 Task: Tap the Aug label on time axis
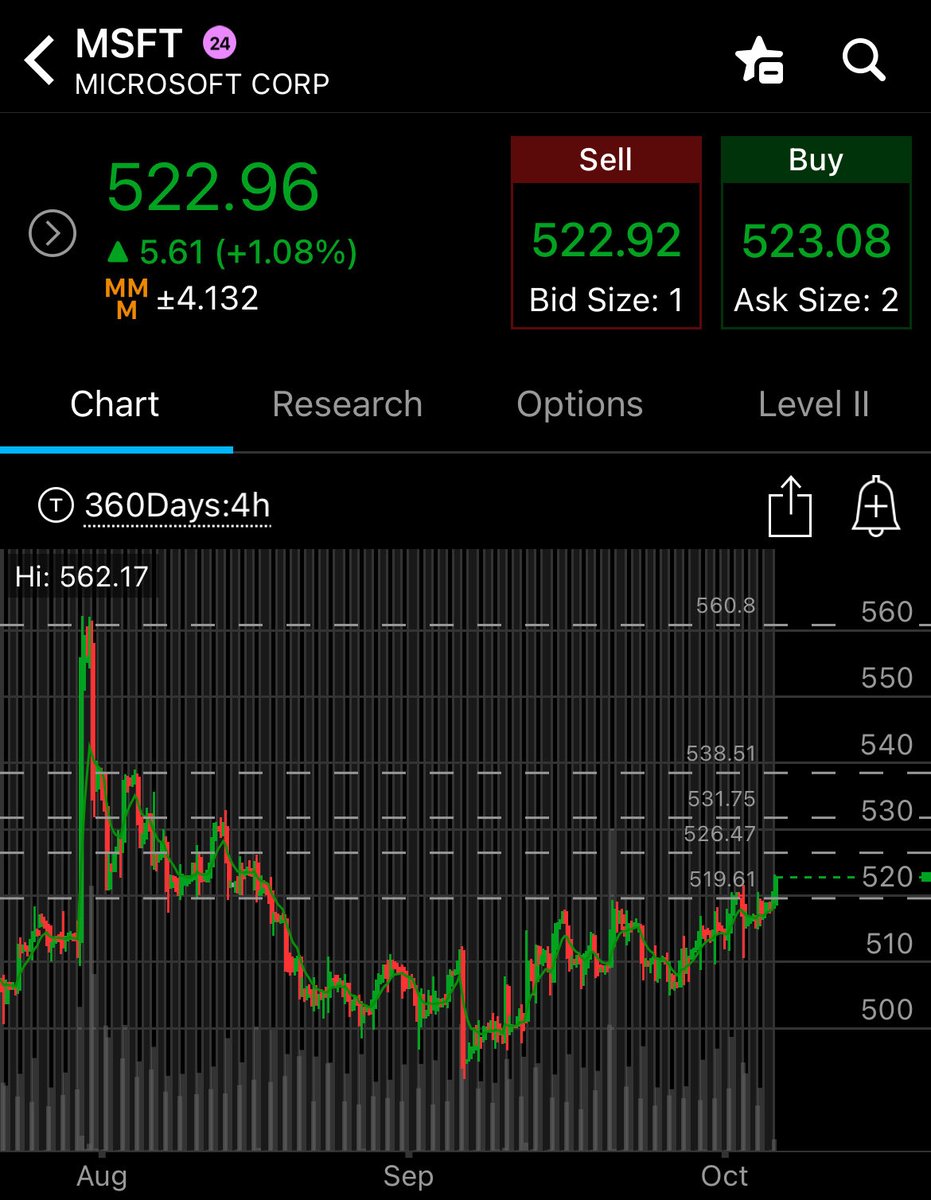click(x=101, y=1176)
